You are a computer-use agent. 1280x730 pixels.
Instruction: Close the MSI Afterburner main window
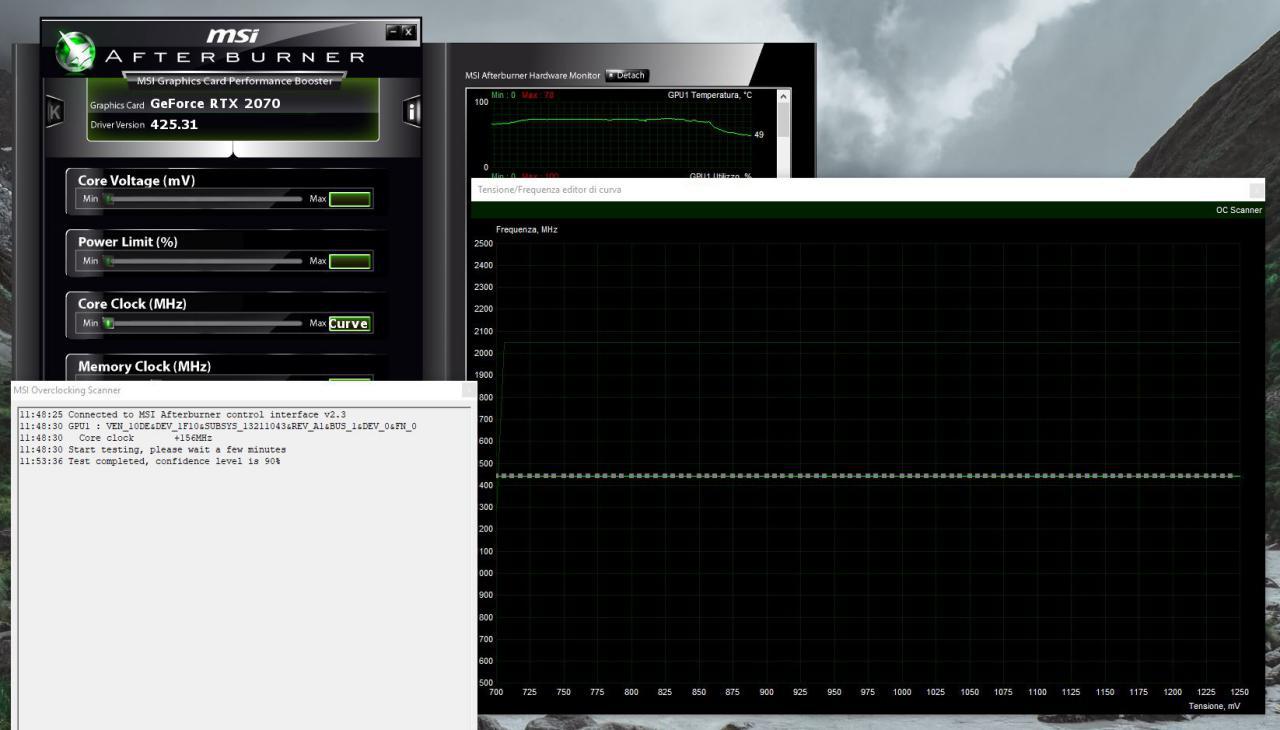(407, 32)
